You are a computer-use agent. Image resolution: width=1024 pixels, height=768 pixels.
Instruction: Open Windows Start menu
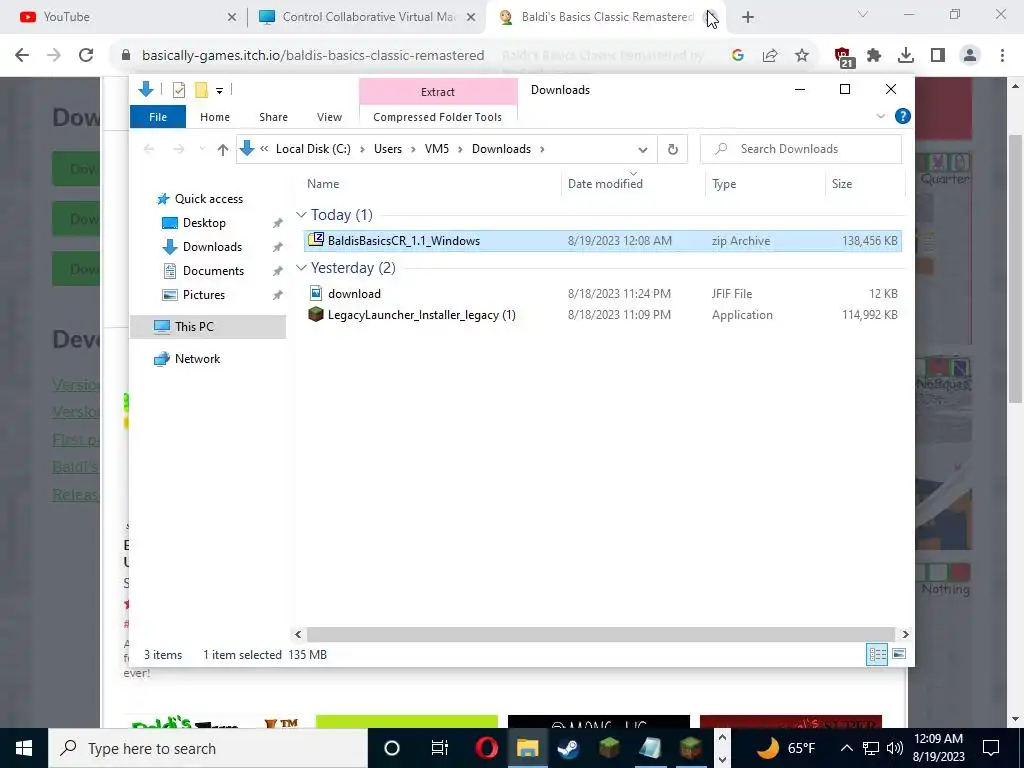[24, 748]
